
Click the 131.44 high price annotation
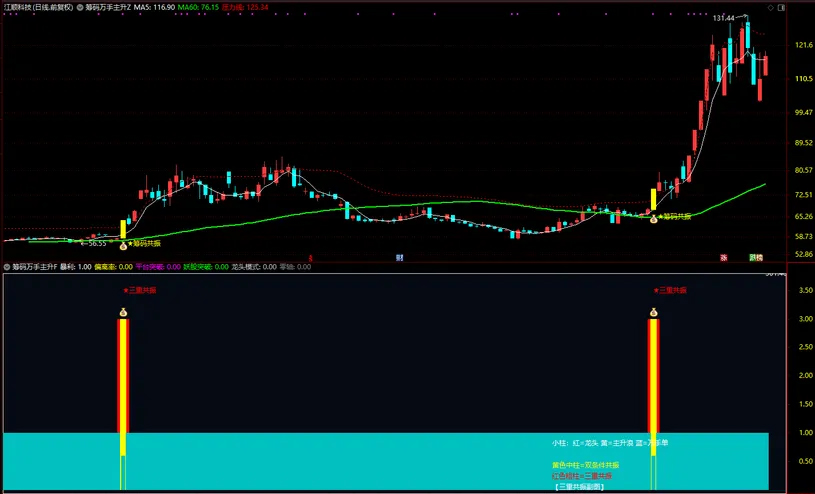tap(724, 18)
